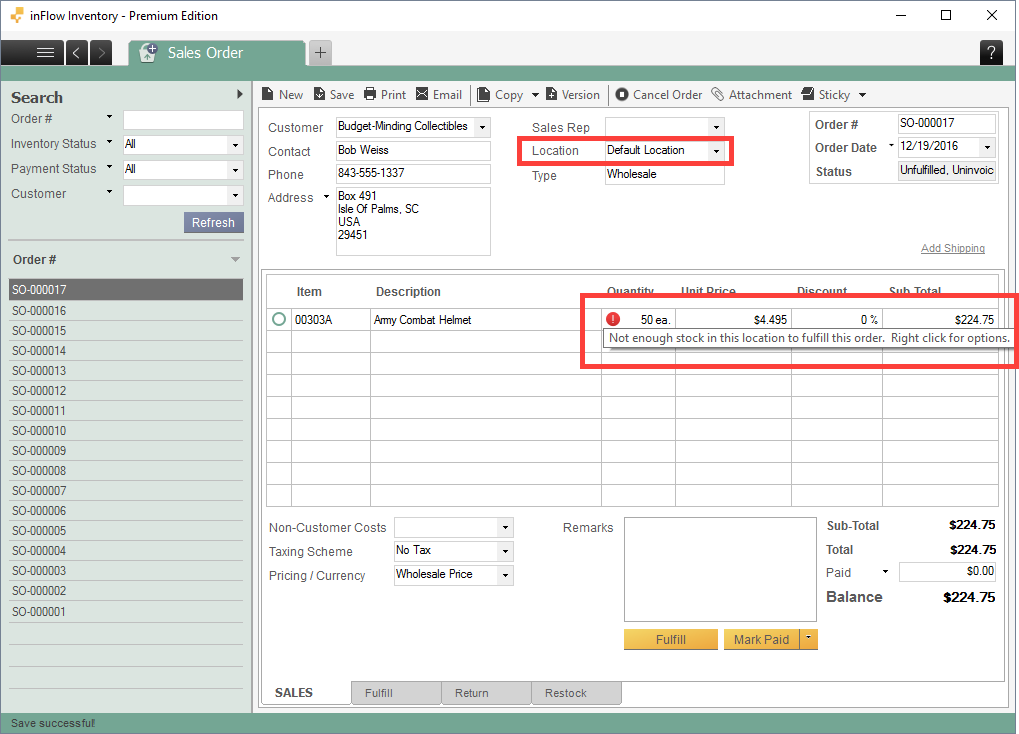Expand the Sticky dropdown arrow
Viewport: 1019px width, 734px height.
[862, 95]
